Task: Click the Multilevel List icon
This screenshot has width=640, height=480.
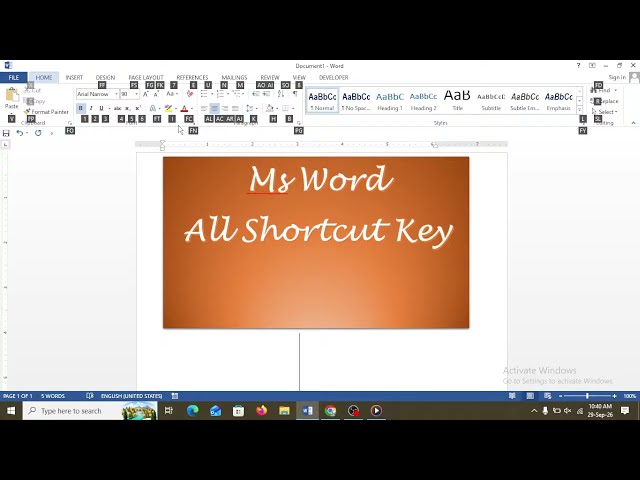Action: [x=236, y=94]
